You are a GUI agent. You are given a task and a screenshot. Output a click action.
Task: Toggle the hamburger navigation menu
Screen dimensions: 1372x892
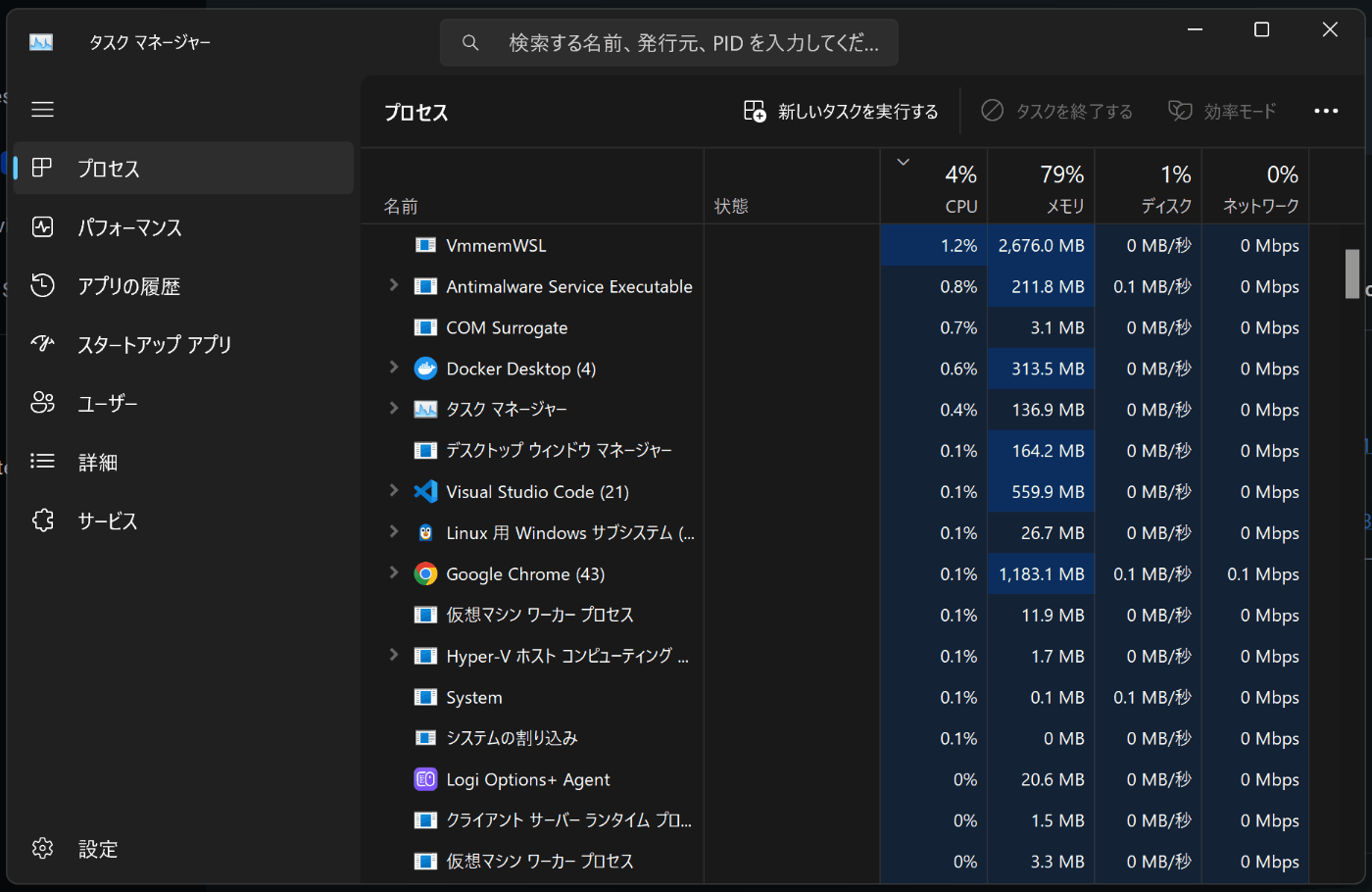click(42, 110)
